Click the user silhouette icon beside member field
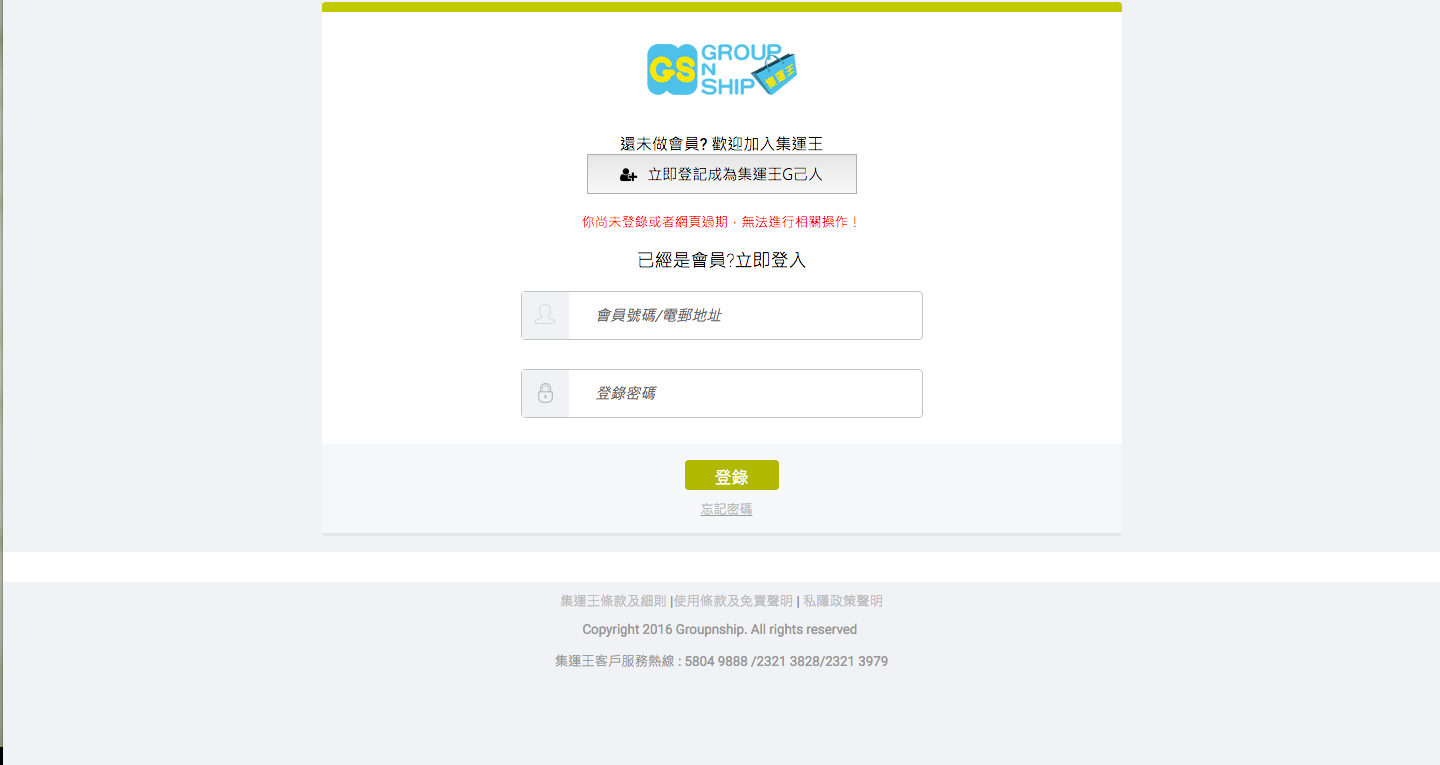This screenshot has height=765, width=1440. tap(545, 315)
